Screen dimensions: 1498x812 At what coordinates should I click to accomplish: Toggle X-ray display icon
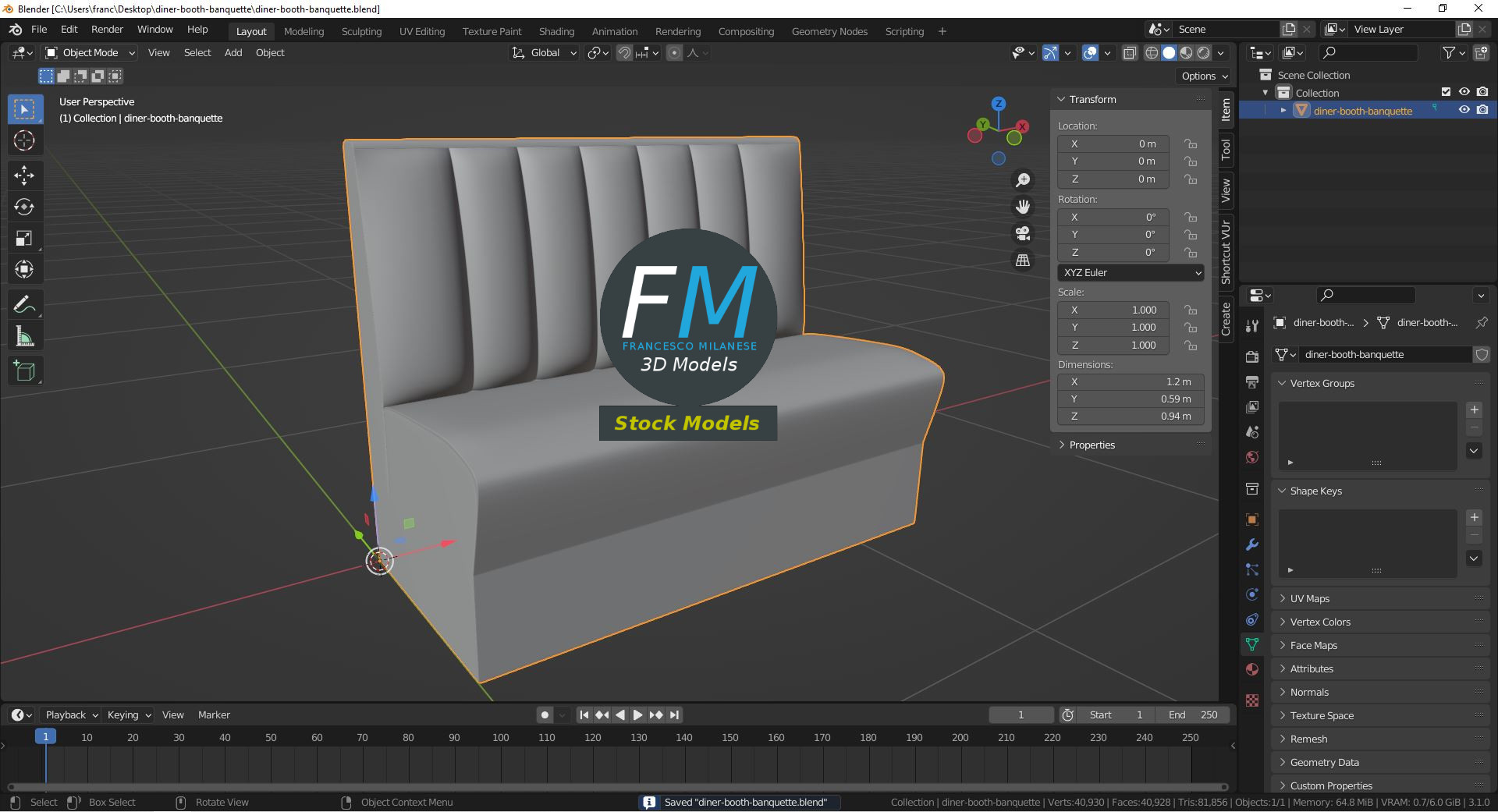coord(1130,53)
